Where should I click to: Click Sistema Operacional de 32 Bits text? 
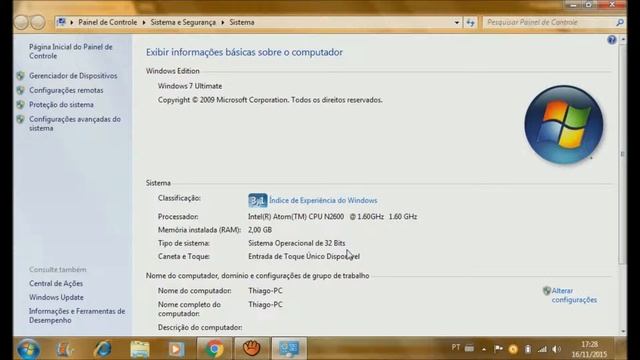click(296, 243)
